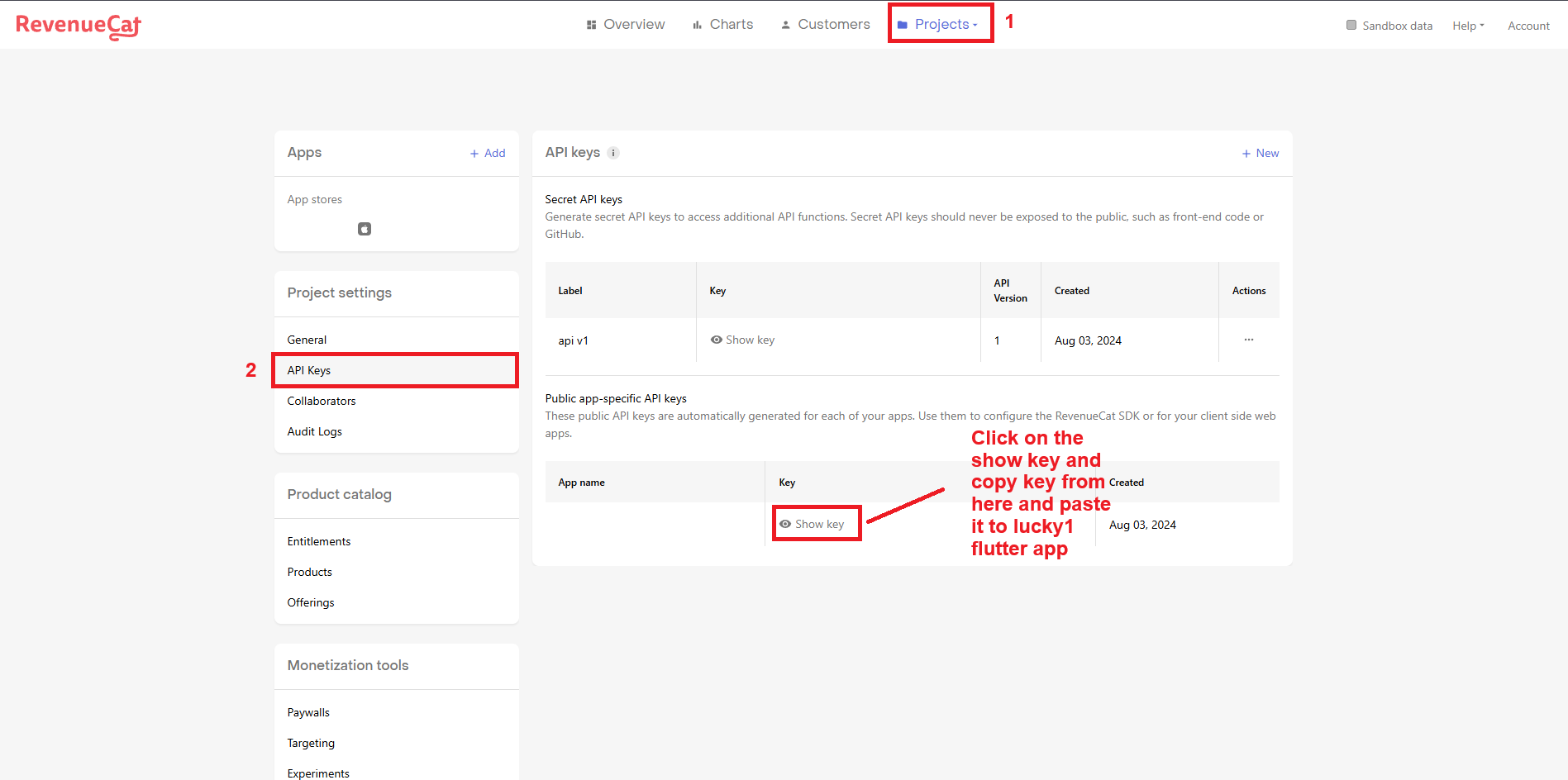
Task: Open the Charts page in the top navigation
Action: (x=723, y=25)
